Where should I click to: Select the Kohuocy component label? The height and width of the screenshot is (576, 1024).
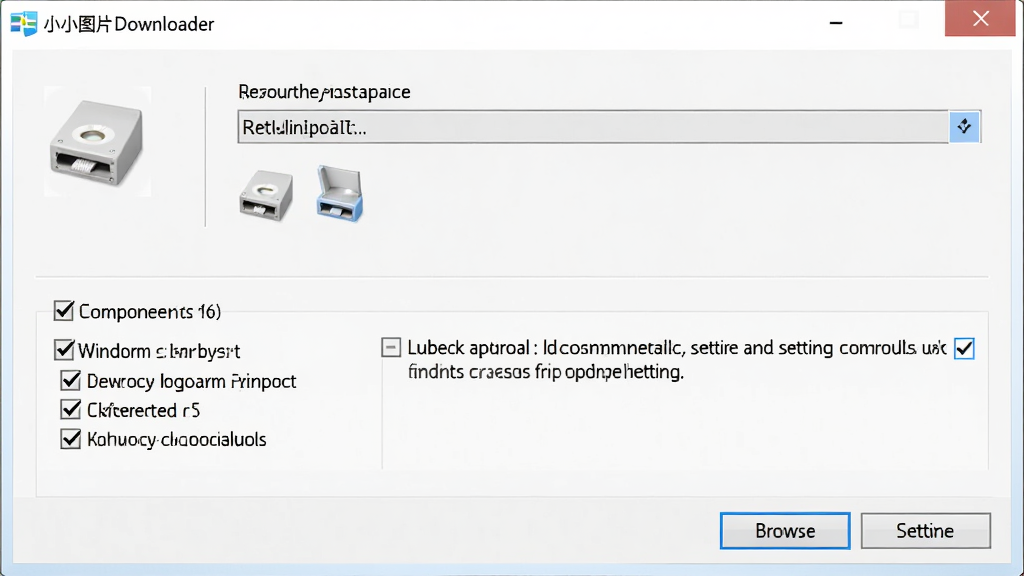coord(176,440)
